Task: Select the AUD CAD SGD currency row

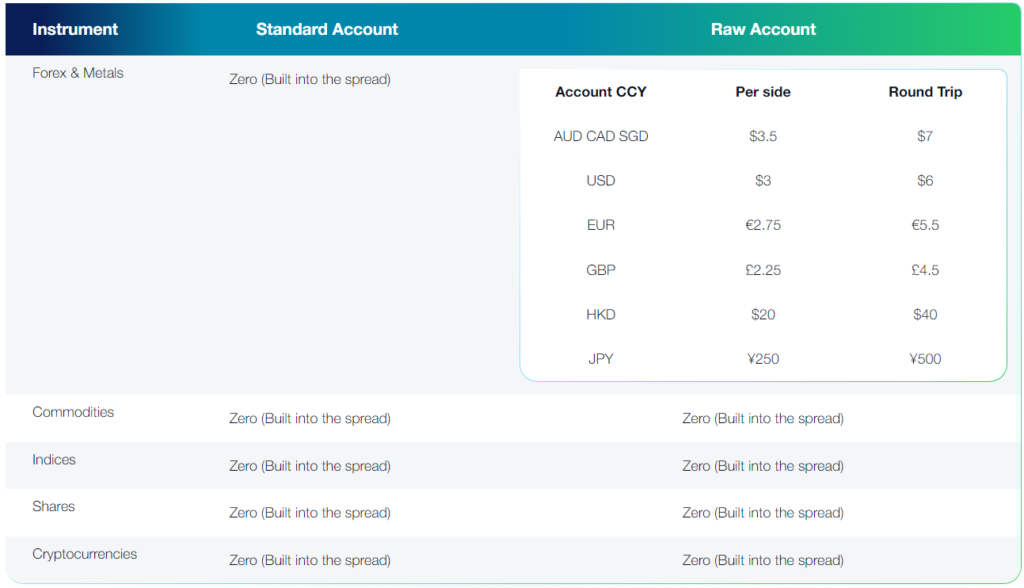Action: [x=601, y=136]
